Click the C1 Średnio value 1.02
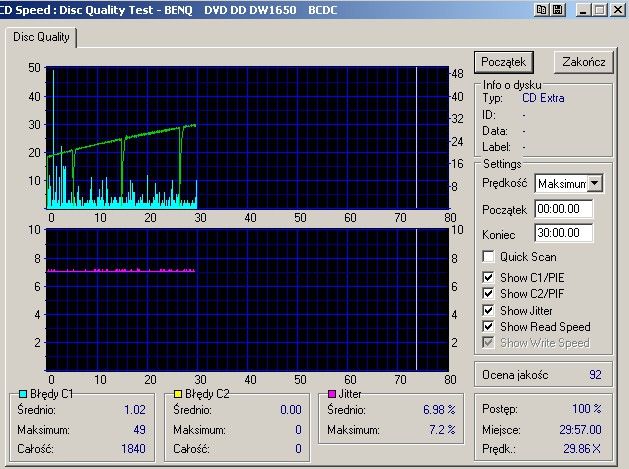This screenshot has width=629, height=469. [134, 410]
